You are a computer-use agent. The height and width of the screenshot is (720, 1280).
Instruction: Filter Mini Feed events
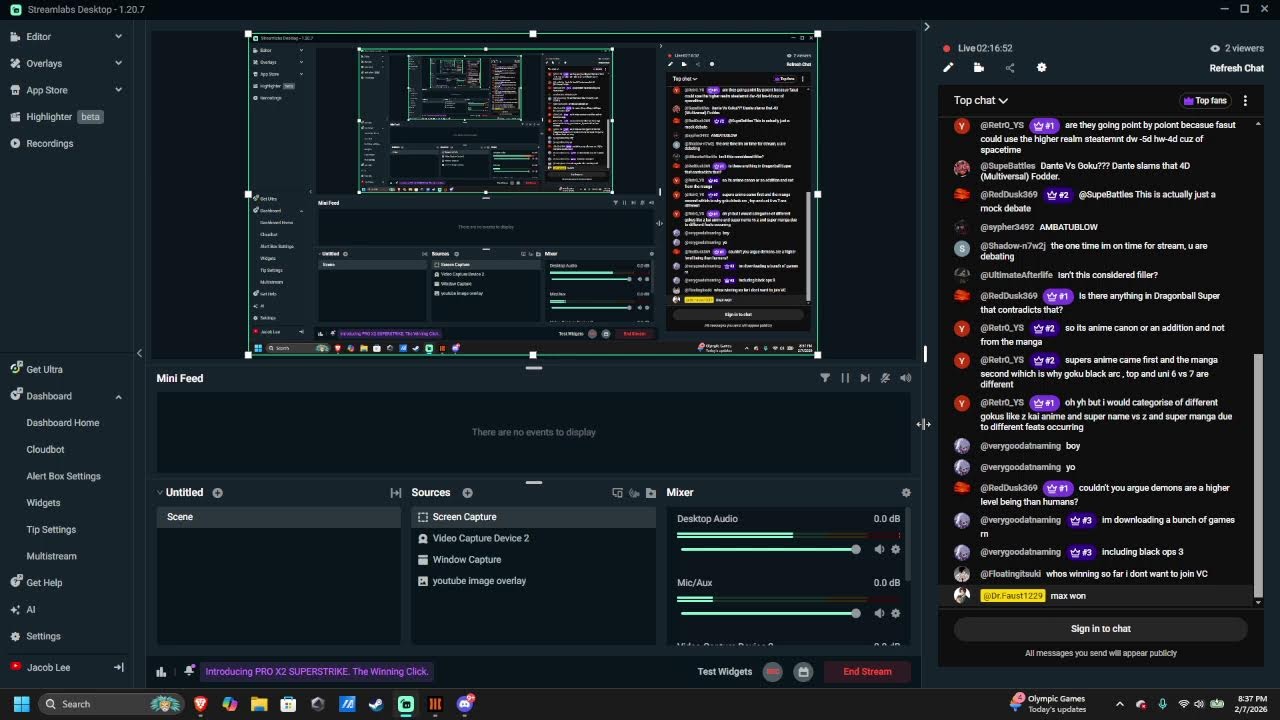pyautogui.click(x=825, y=378)
